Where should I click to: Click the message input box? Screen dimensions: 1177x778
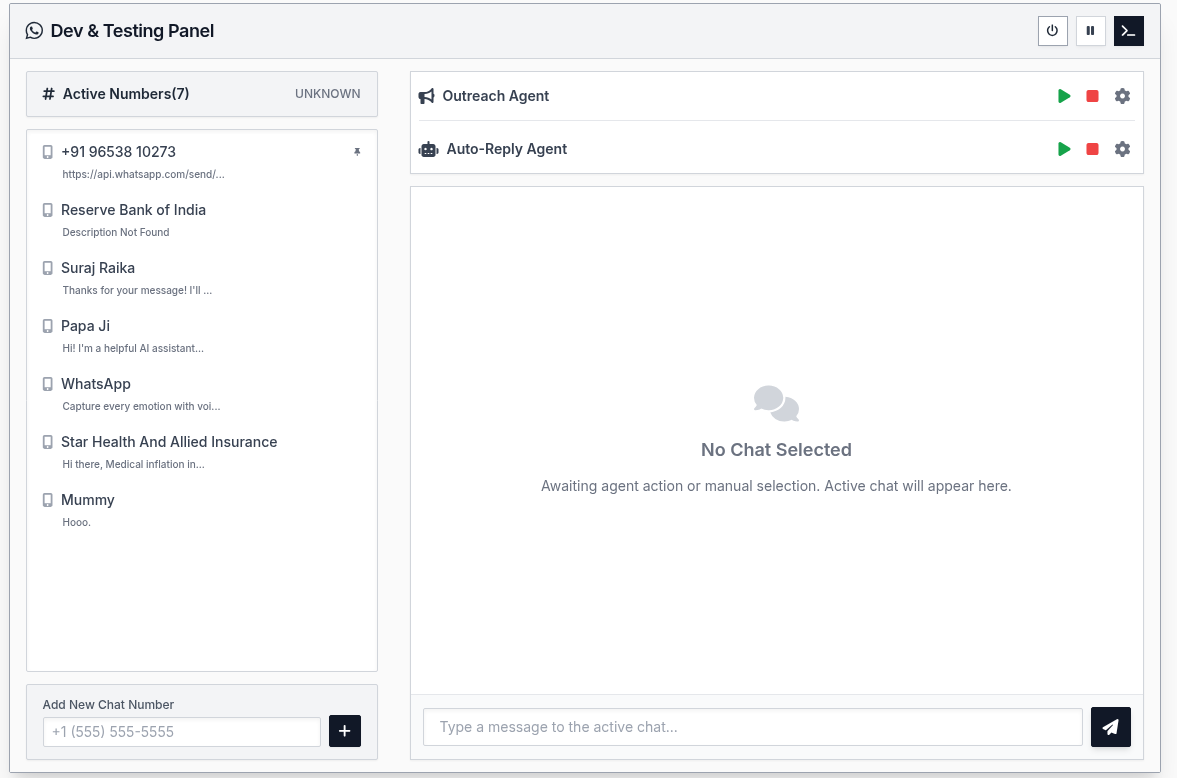[752, 727]
